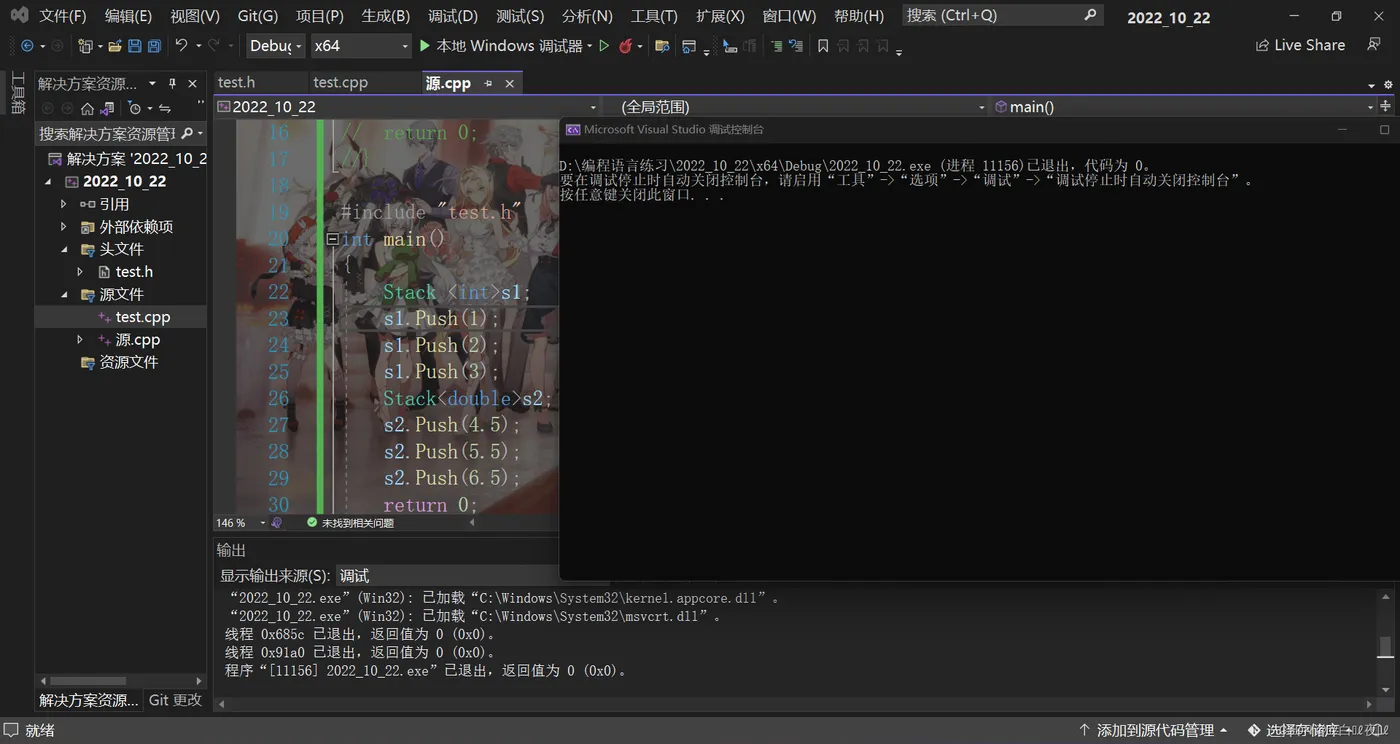The image size is (1400, 744).
Task: Collapse the 头文件 folder
Action: pos(64,250)
